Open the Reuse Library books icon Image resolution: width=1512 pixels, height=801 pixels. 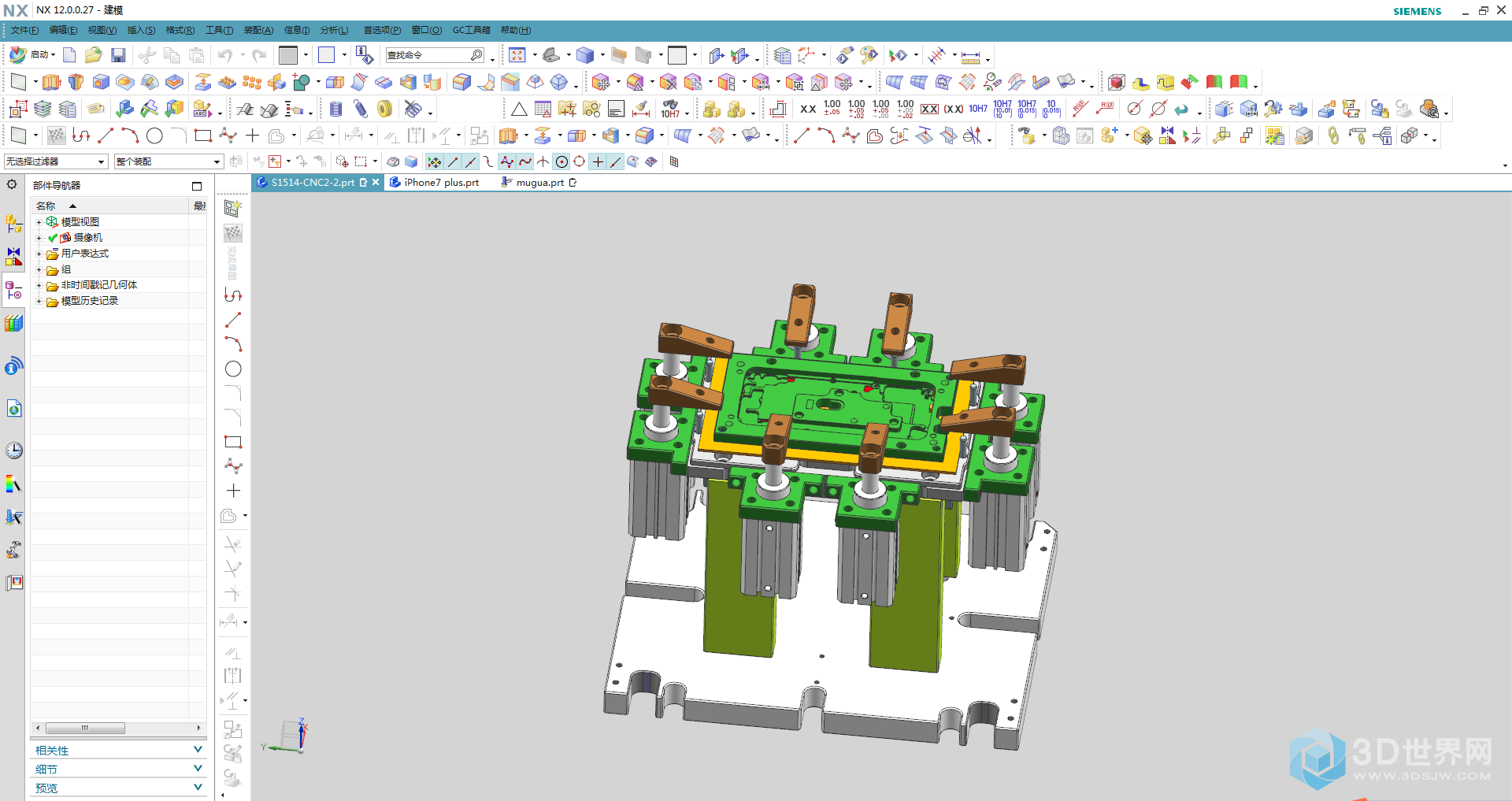coord(13,323)
